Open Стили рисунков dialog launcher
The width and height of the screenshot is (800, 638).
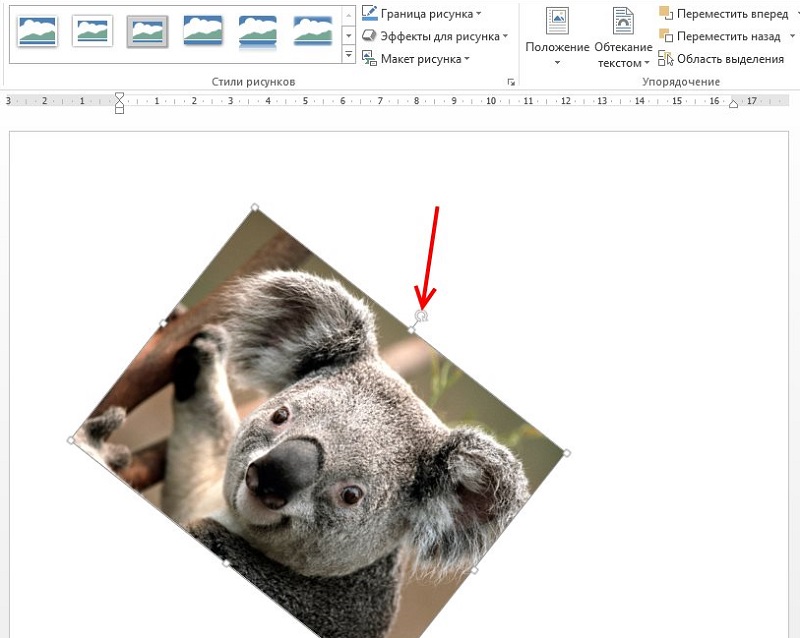(x=511, y=81)
